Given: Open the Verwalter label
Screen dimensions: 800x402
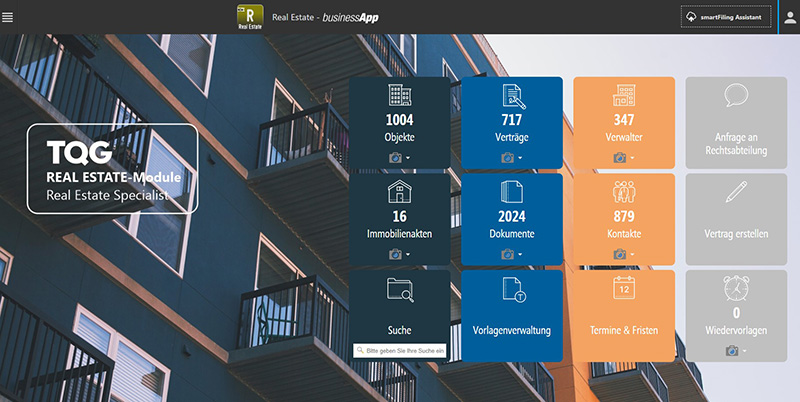Looking at the screenshot, I should (624, 137).
